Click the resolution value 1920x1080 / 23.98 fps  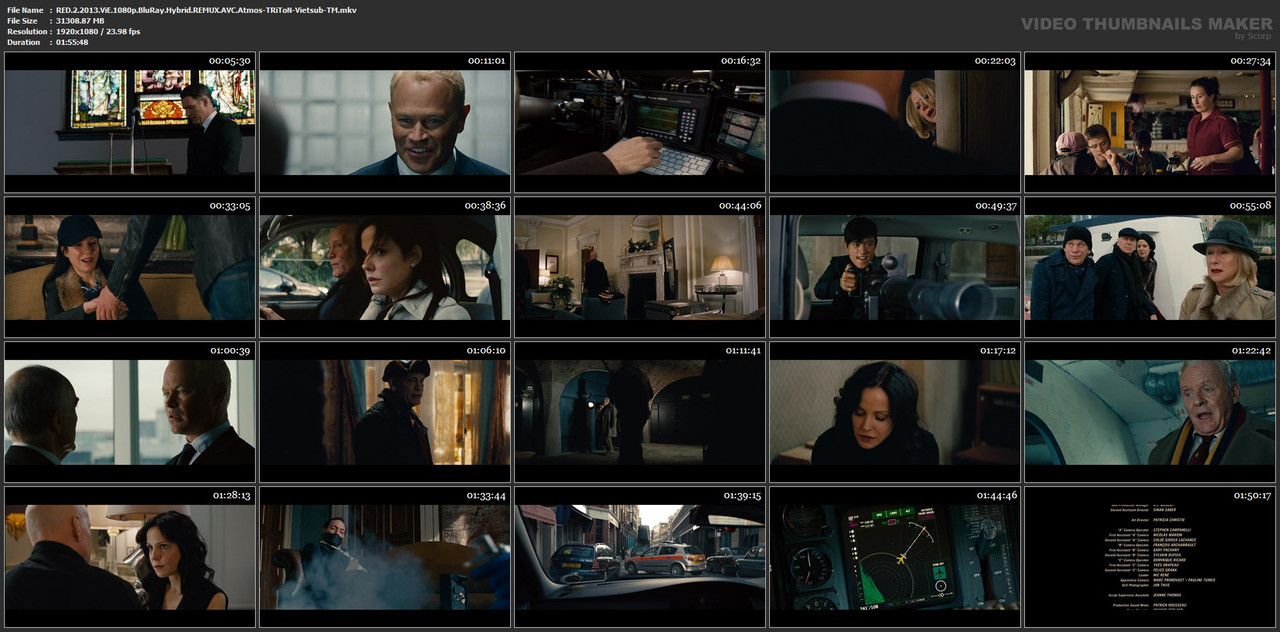click(98, 32)
